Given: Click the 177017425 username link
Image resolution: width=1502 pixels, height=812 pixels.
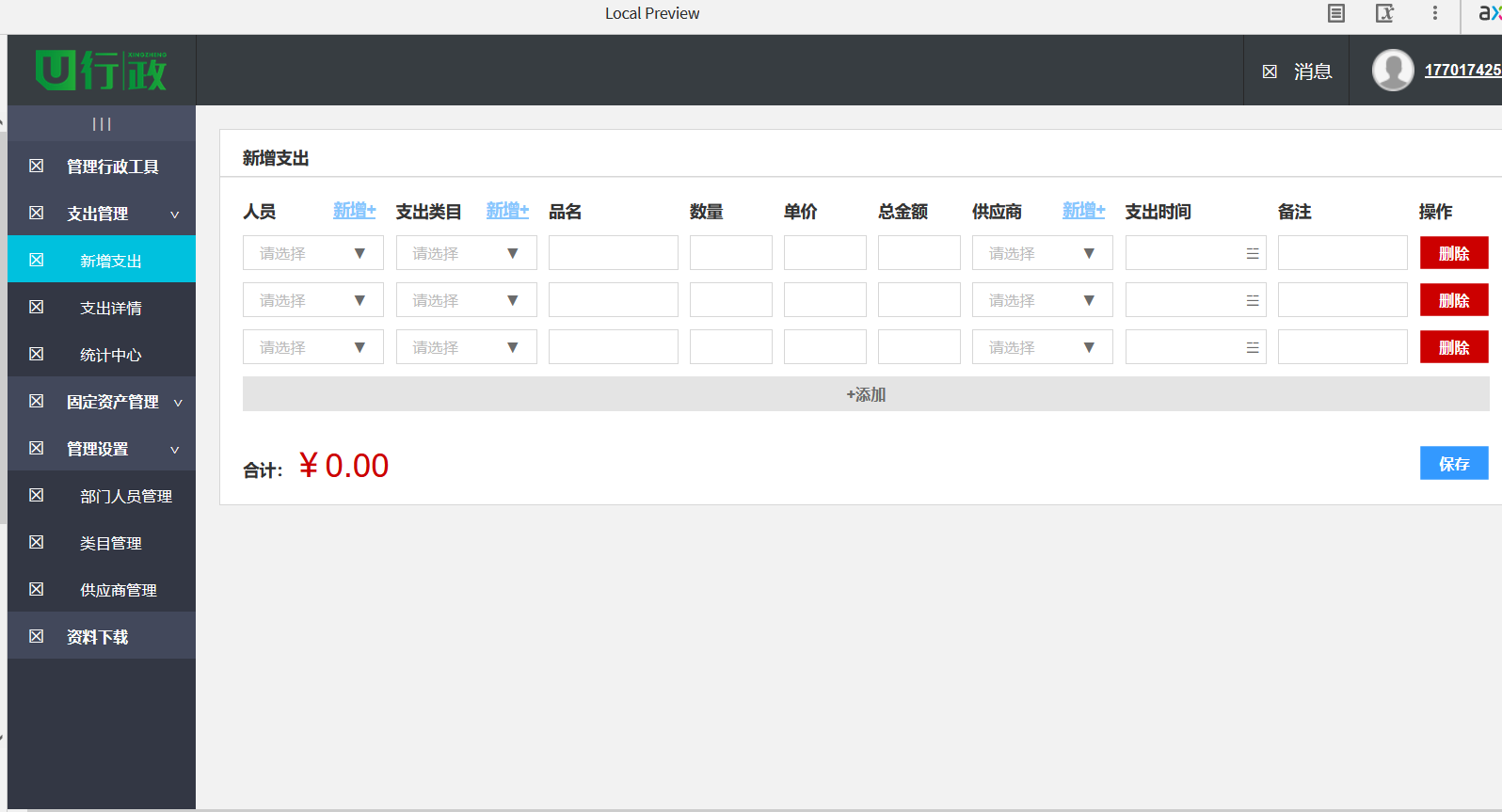Looking at the screenshot, I should 1462,71.
